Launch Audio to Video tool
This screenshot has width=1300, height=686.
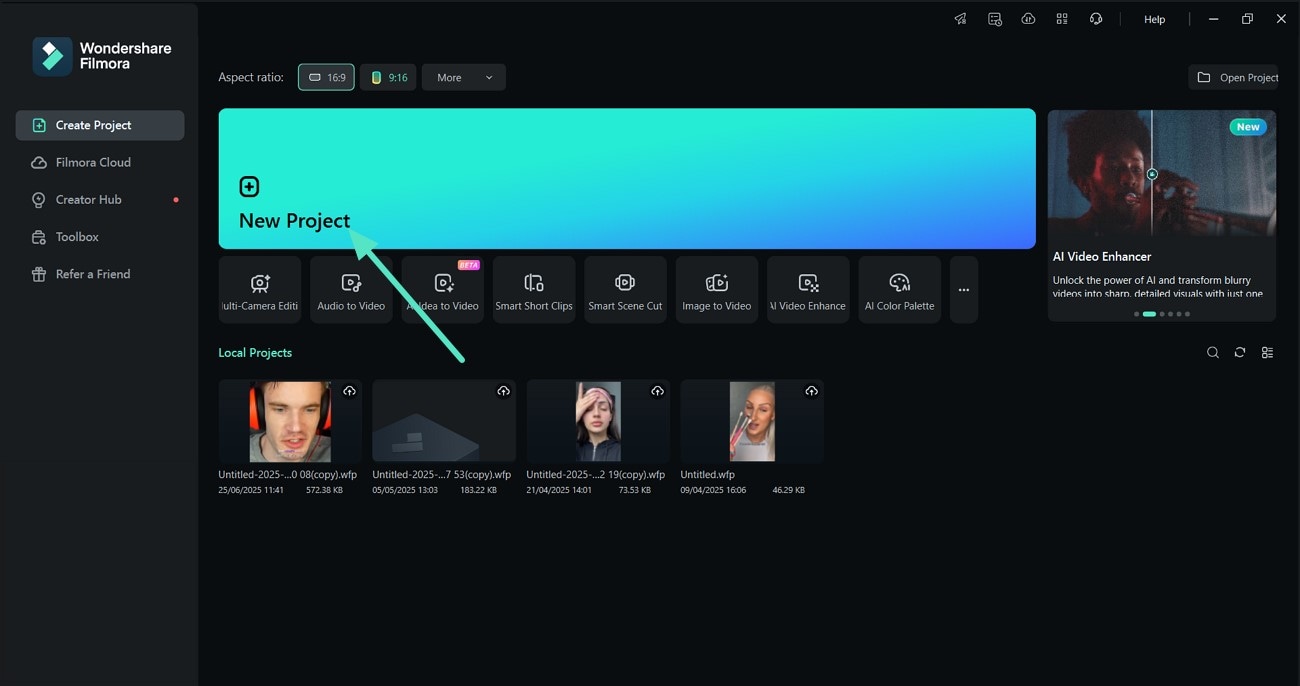coord(351,289)
